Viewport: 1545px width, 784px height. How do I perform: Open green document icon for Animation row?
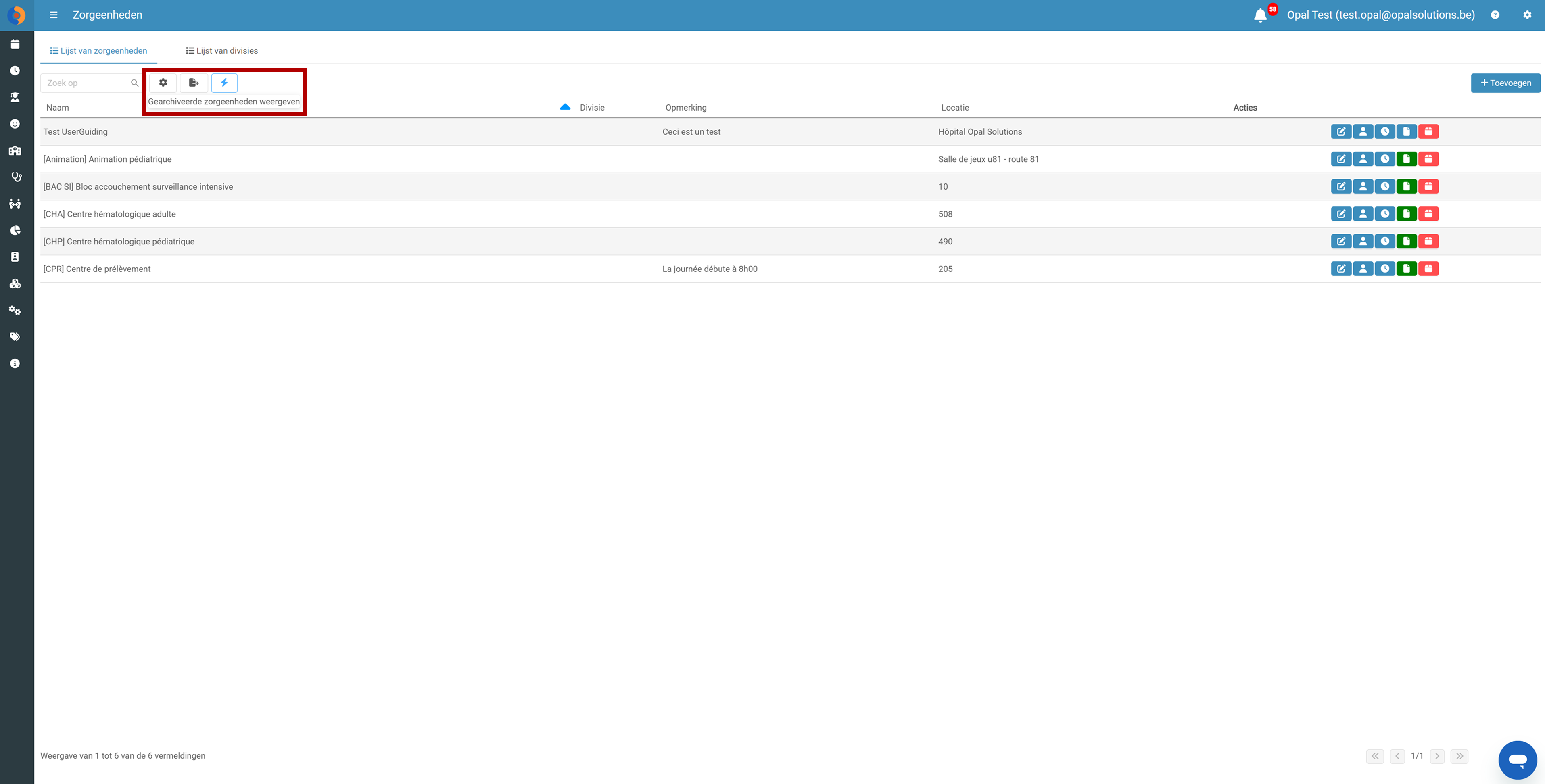click(1407, 159)
